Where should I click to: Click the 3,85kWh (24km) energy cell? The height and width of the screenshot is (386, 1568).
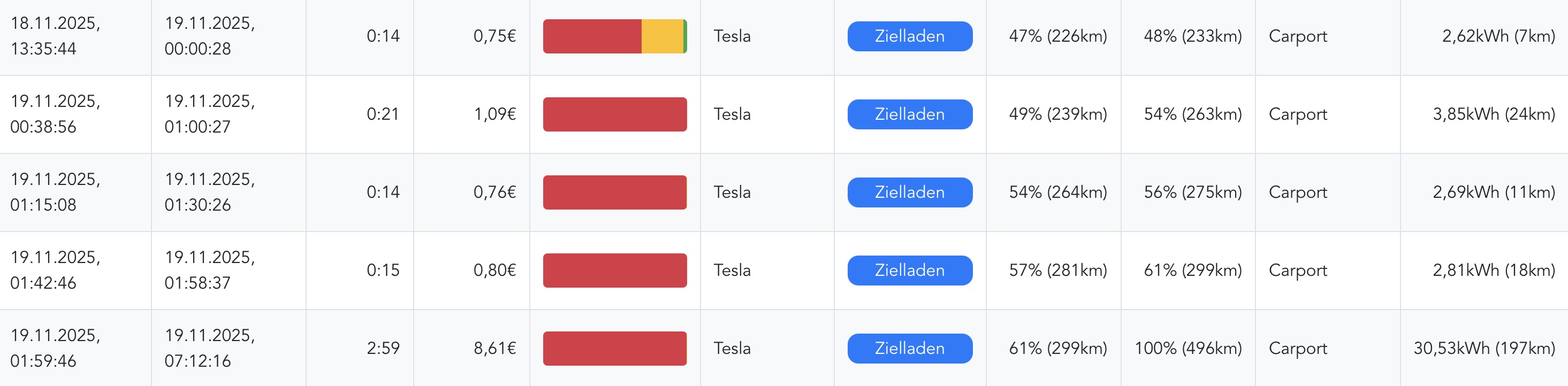(1493, 114)
